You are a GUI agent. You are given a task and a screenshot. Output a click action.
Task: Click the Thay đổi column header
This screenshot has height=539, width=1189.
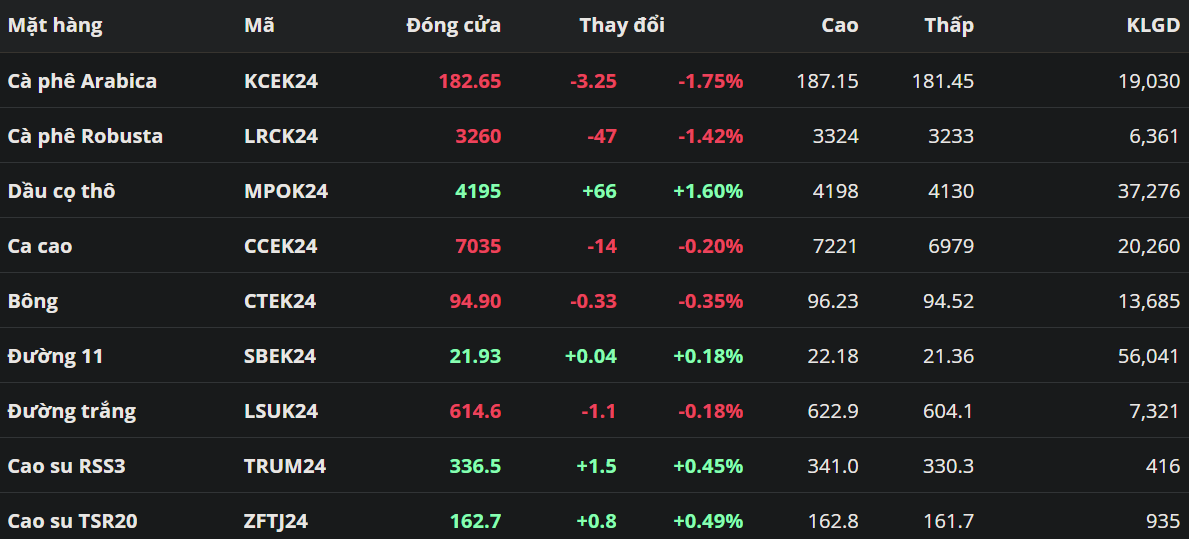tap(621, 26)
